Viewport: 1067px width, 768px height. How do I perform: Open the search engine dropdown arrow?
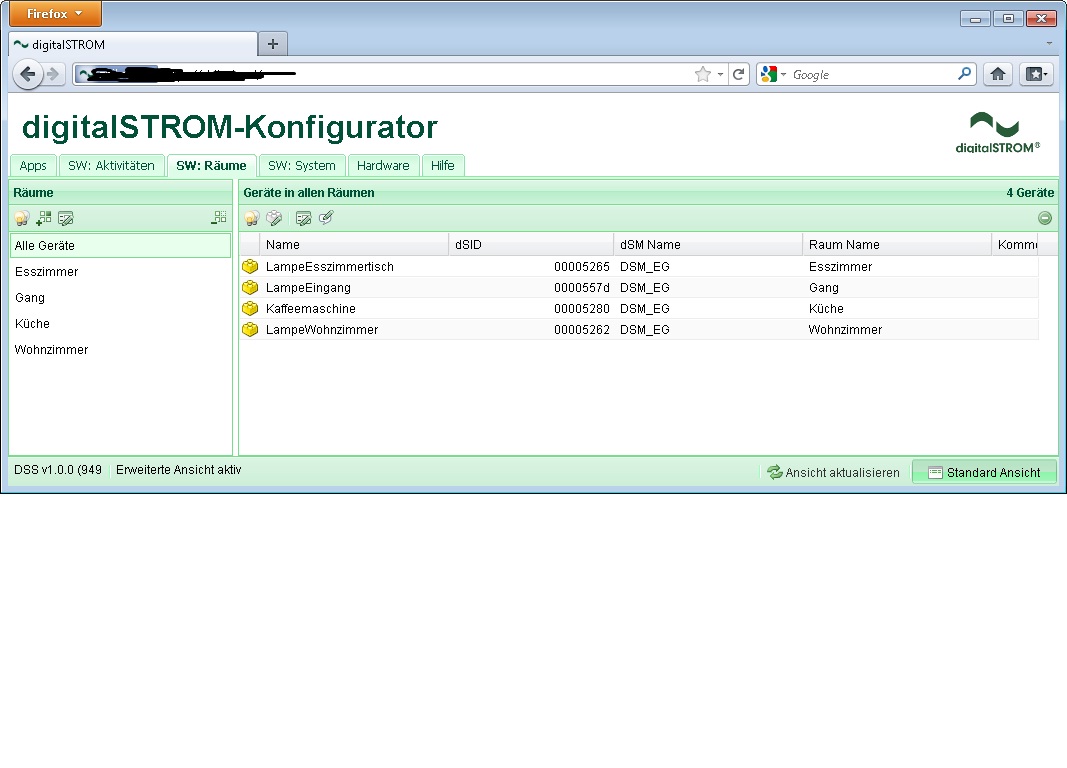point(783,74)
